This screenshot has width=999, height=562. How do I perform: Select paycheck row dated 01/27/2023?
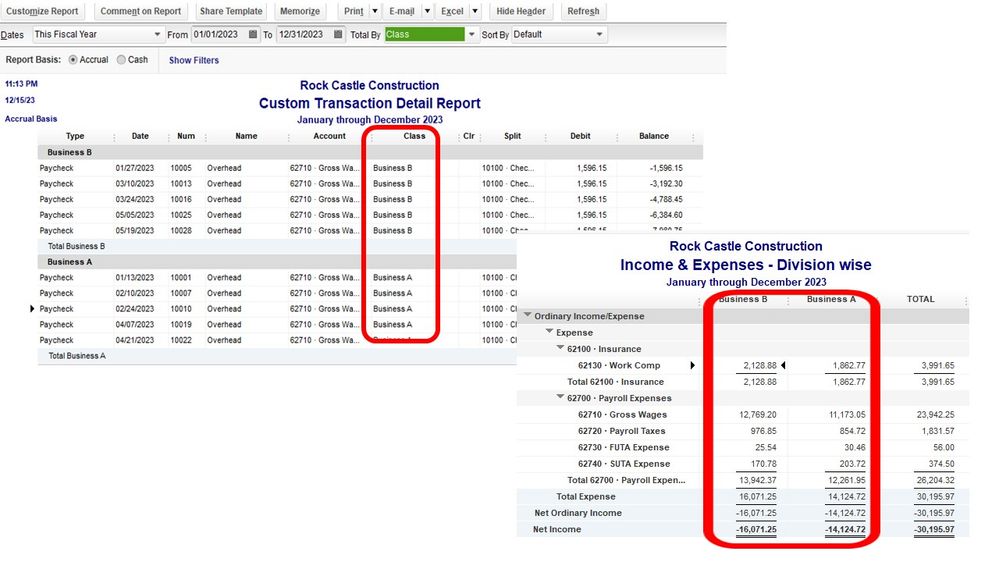coord(370,168)
